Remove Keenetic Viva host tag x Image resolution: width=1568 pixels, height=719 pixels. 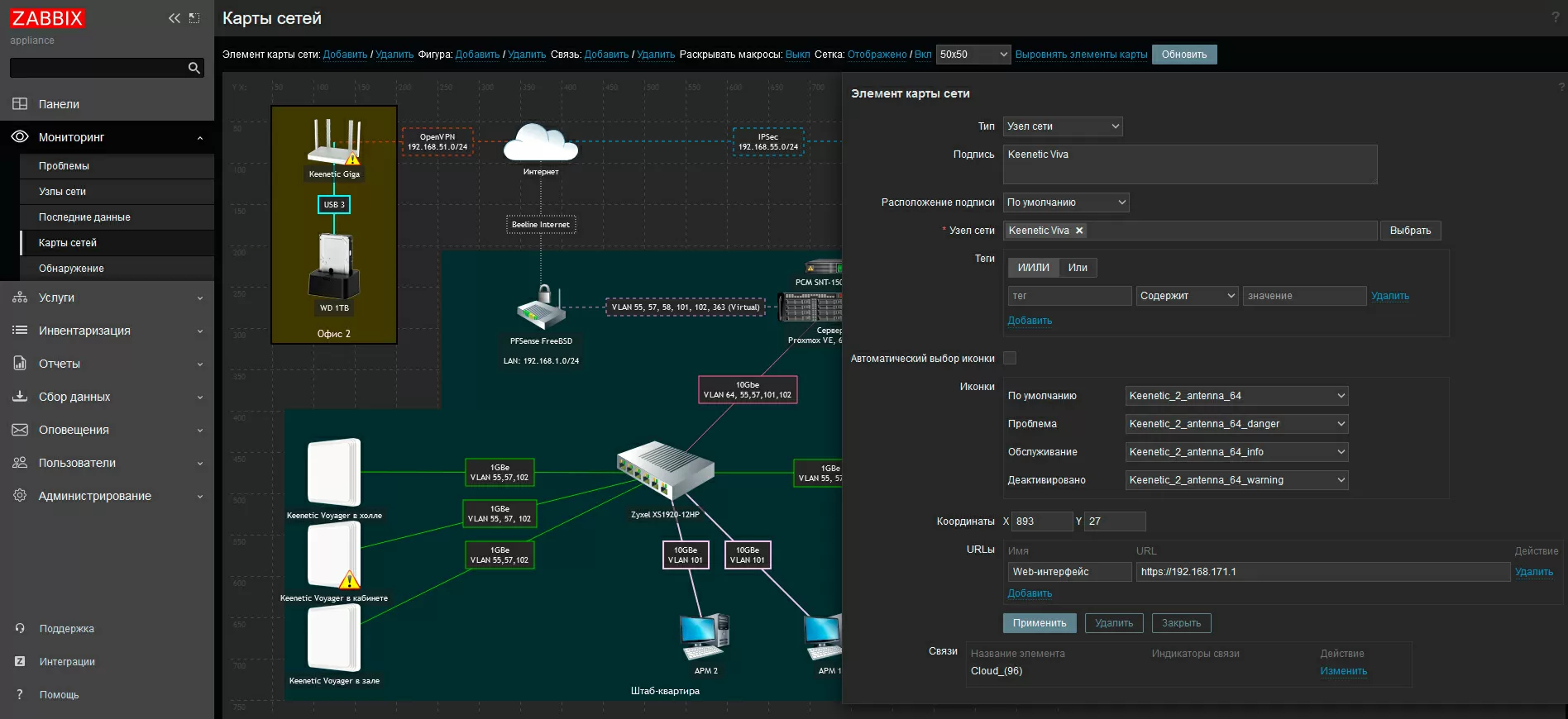tap(1079, 231)
